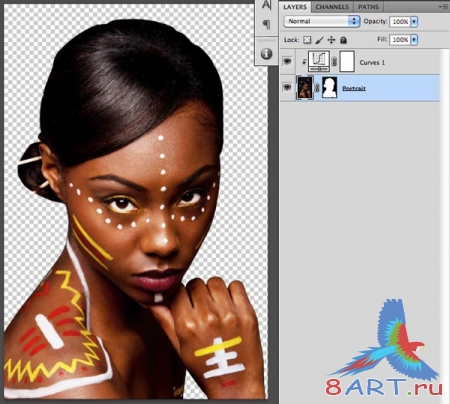Open the Paragraph panel icon
Viewport: 450px width, 404px height.
click(x=266, y=24)
